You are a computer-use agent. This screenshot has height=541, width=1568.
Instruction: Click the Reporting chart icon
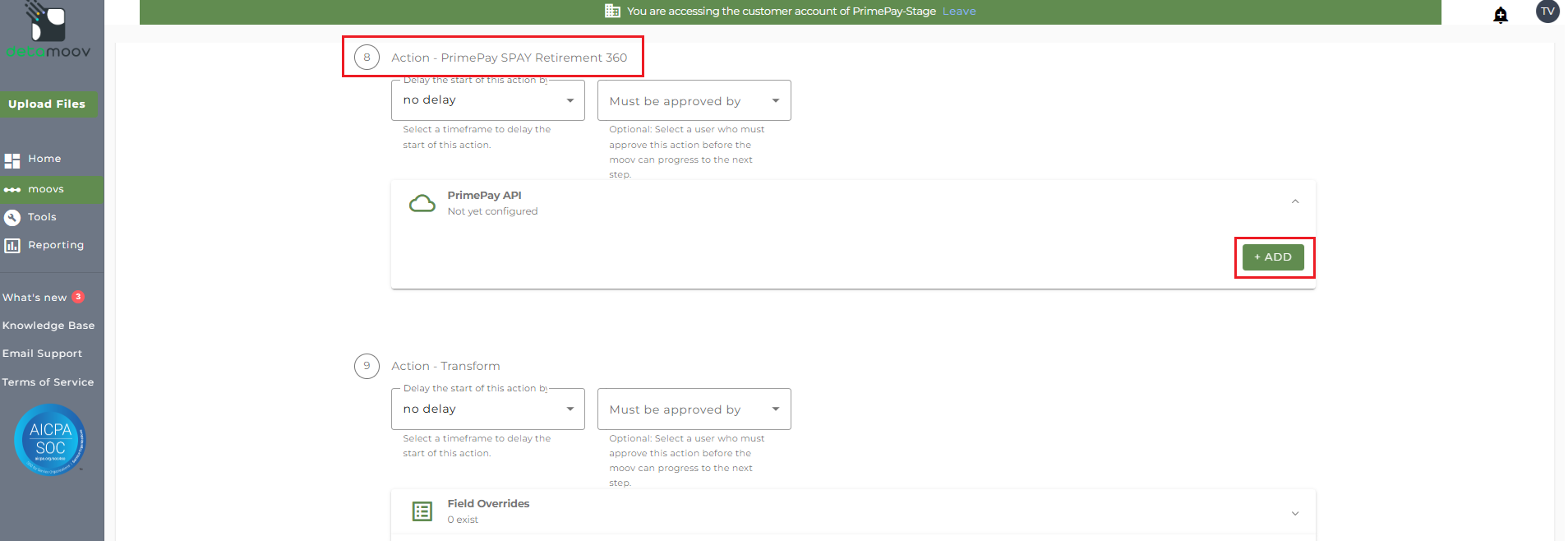(x=12, y=246)
